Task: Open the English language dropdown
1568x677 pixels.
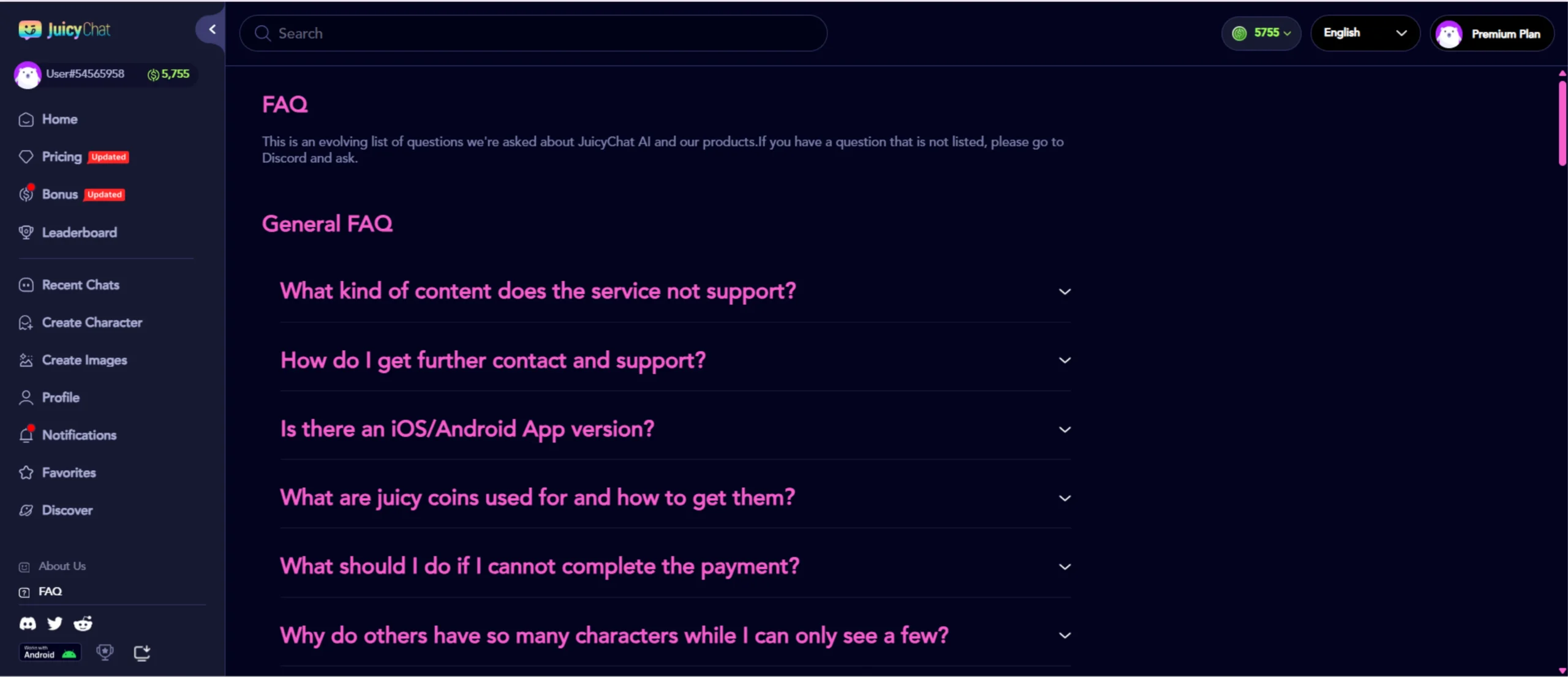Action: 1365,33
